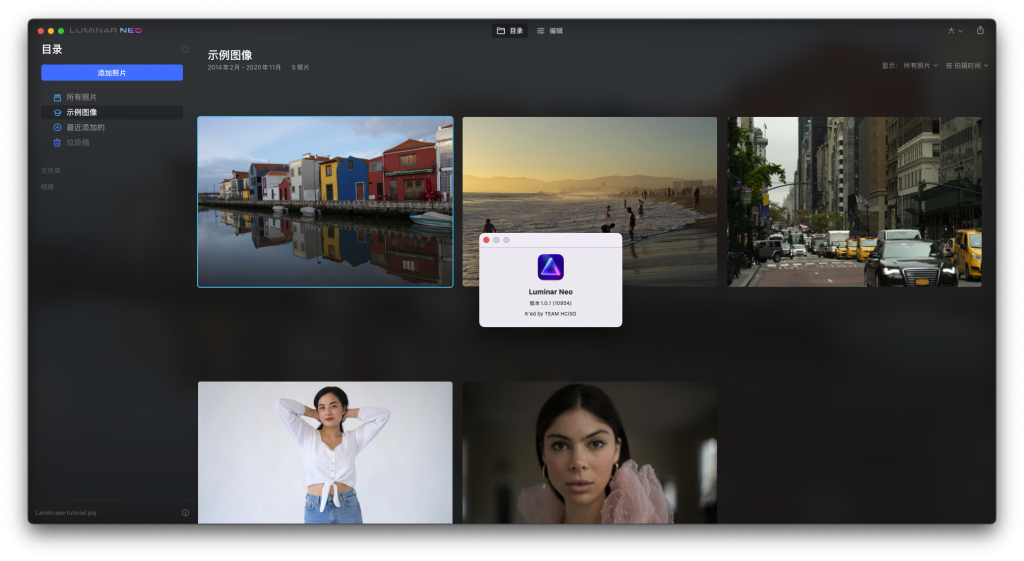The width and height of the screenshot is (1024, 561).
Task: Open the 显示: 所有照片 filter dropdown
Action: [910, 65]
